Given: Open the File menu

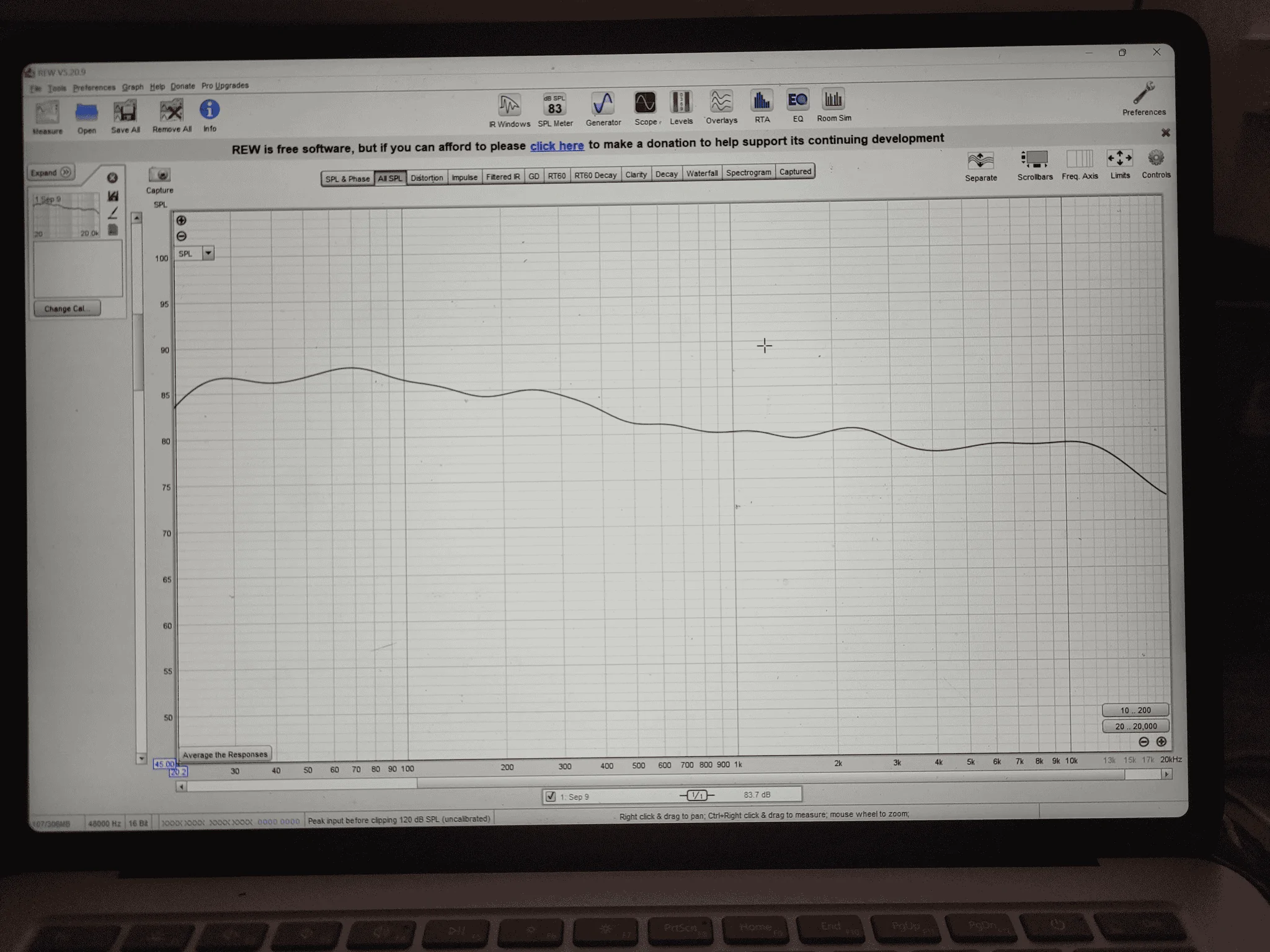Looking at the screenshot, I should click(x=35, y=89).
